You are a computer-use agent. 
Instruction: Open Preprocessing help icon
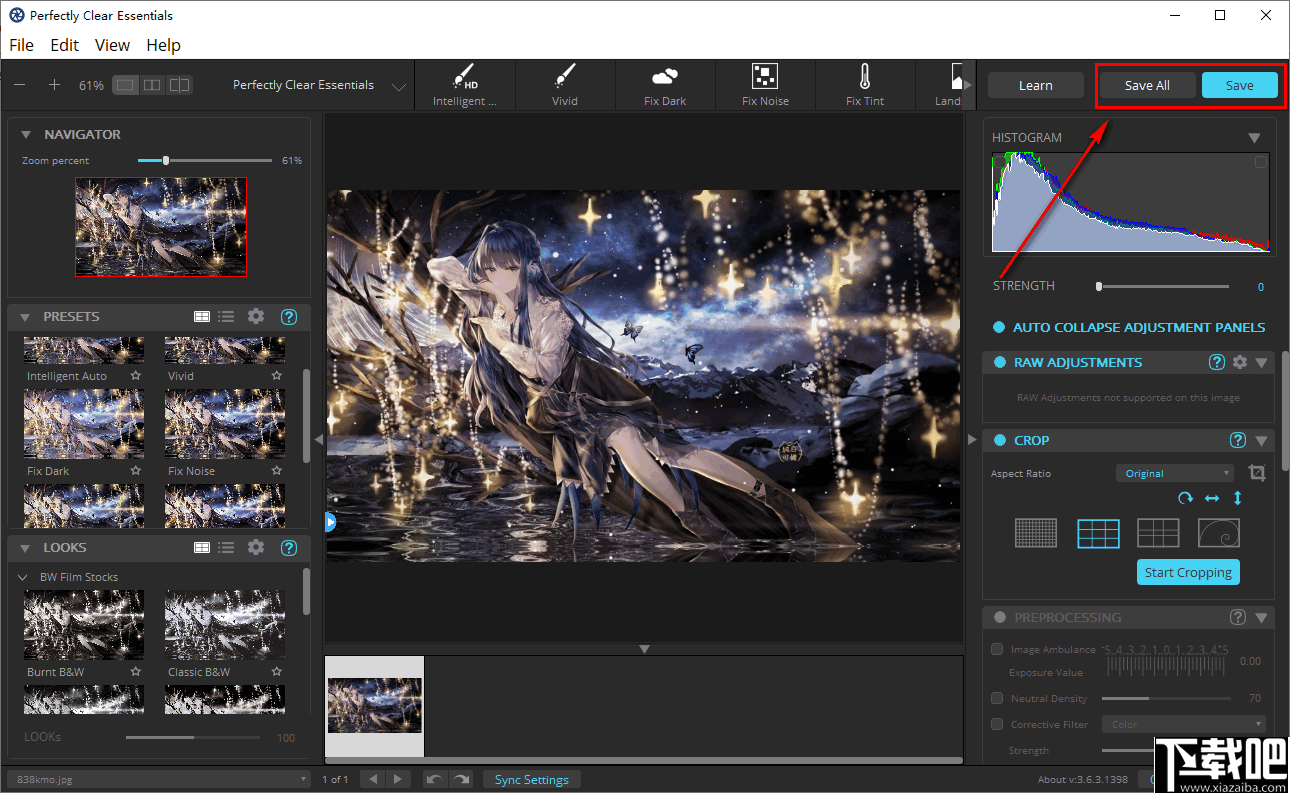[x=1238, y=617]
